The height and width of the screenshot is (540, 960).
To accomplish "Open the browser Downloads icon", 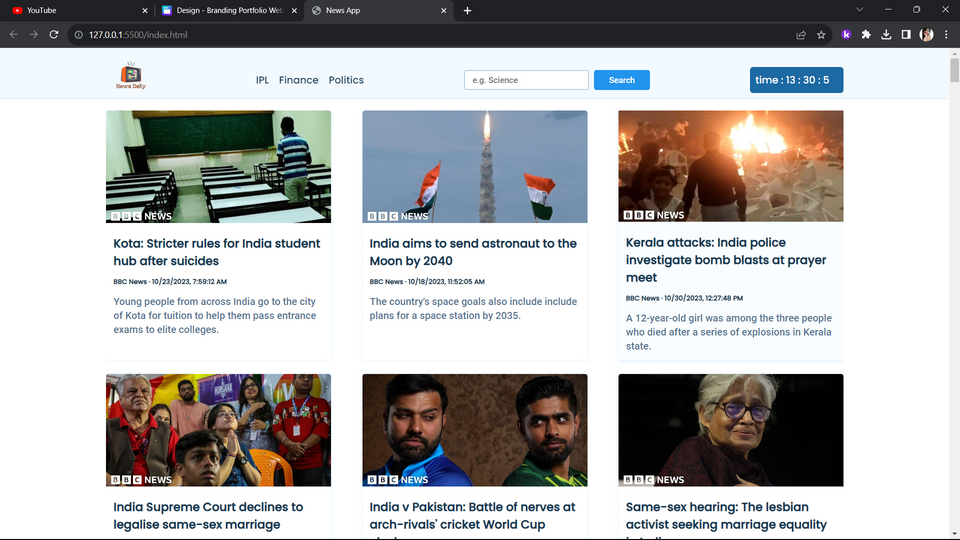I will click(886, 35).
